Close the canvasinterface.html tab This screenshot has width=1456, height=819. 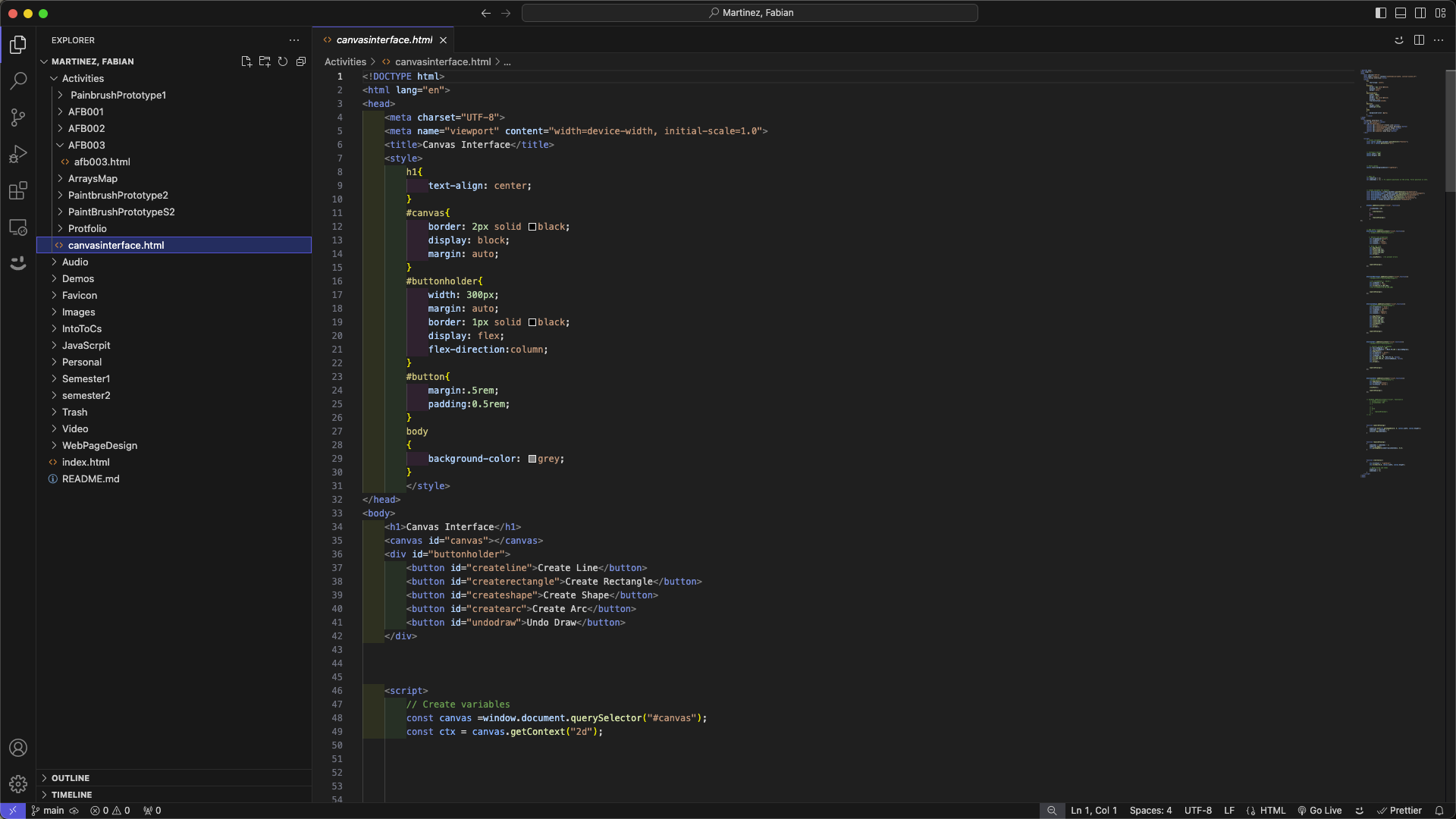(444, 40)
